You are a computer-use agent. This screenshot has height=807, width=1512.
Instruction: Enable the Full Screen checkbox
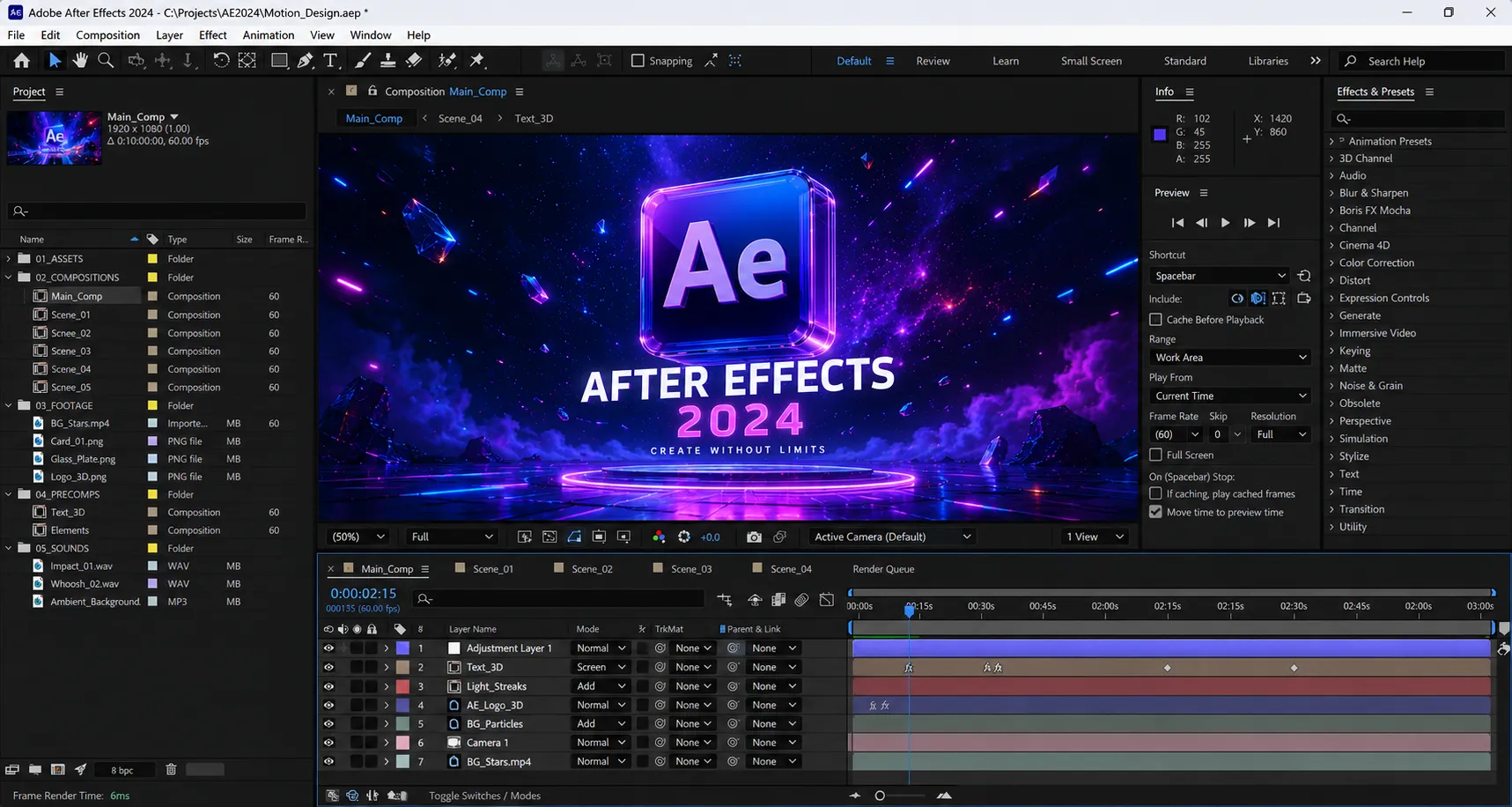(1155, 455)
